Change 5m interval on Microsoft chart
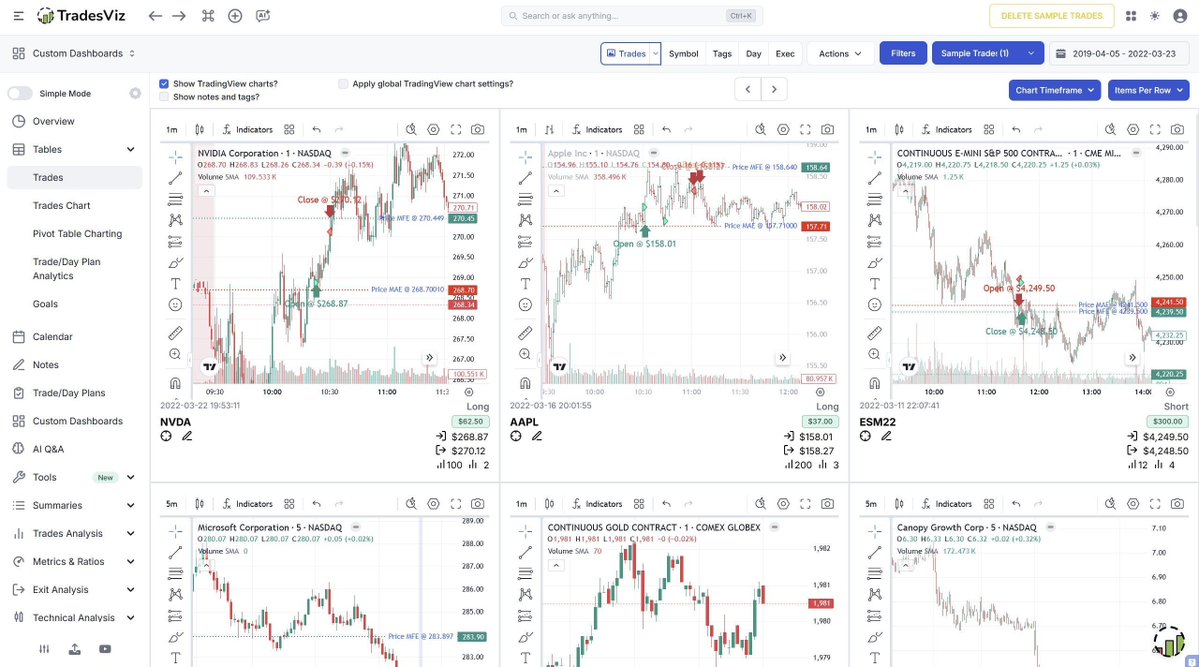This screenshot has height=667, width=1199. 172,504
